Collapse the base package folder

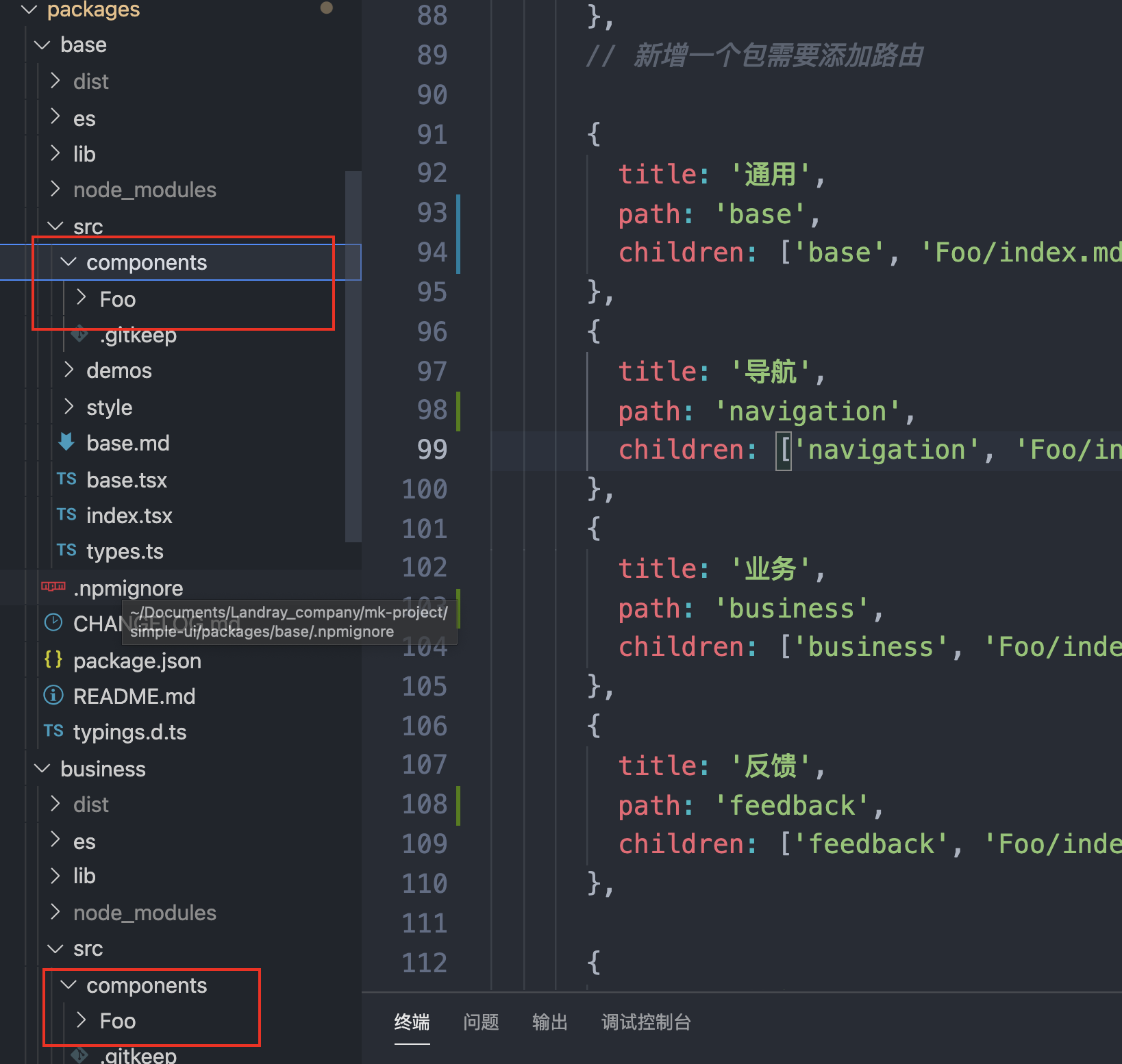click(42, 45)
